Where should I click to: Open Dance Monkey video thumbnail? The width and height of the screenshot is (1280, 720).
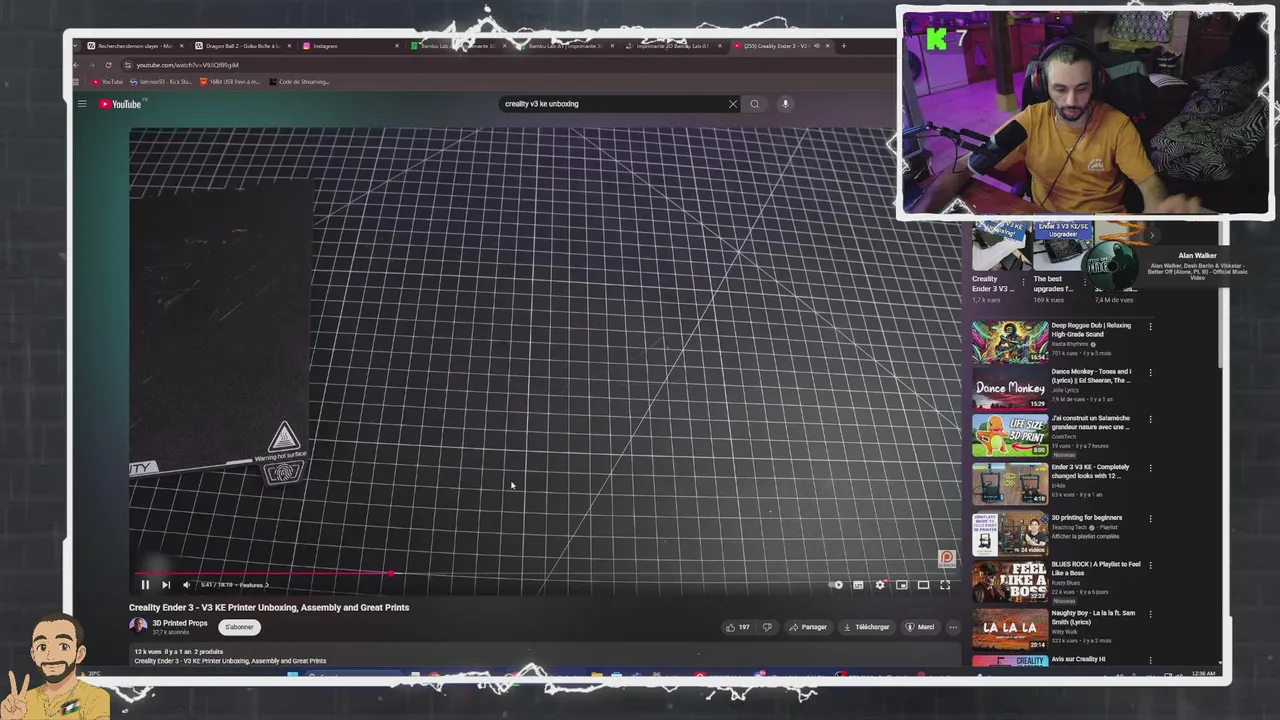[1010, 388]
